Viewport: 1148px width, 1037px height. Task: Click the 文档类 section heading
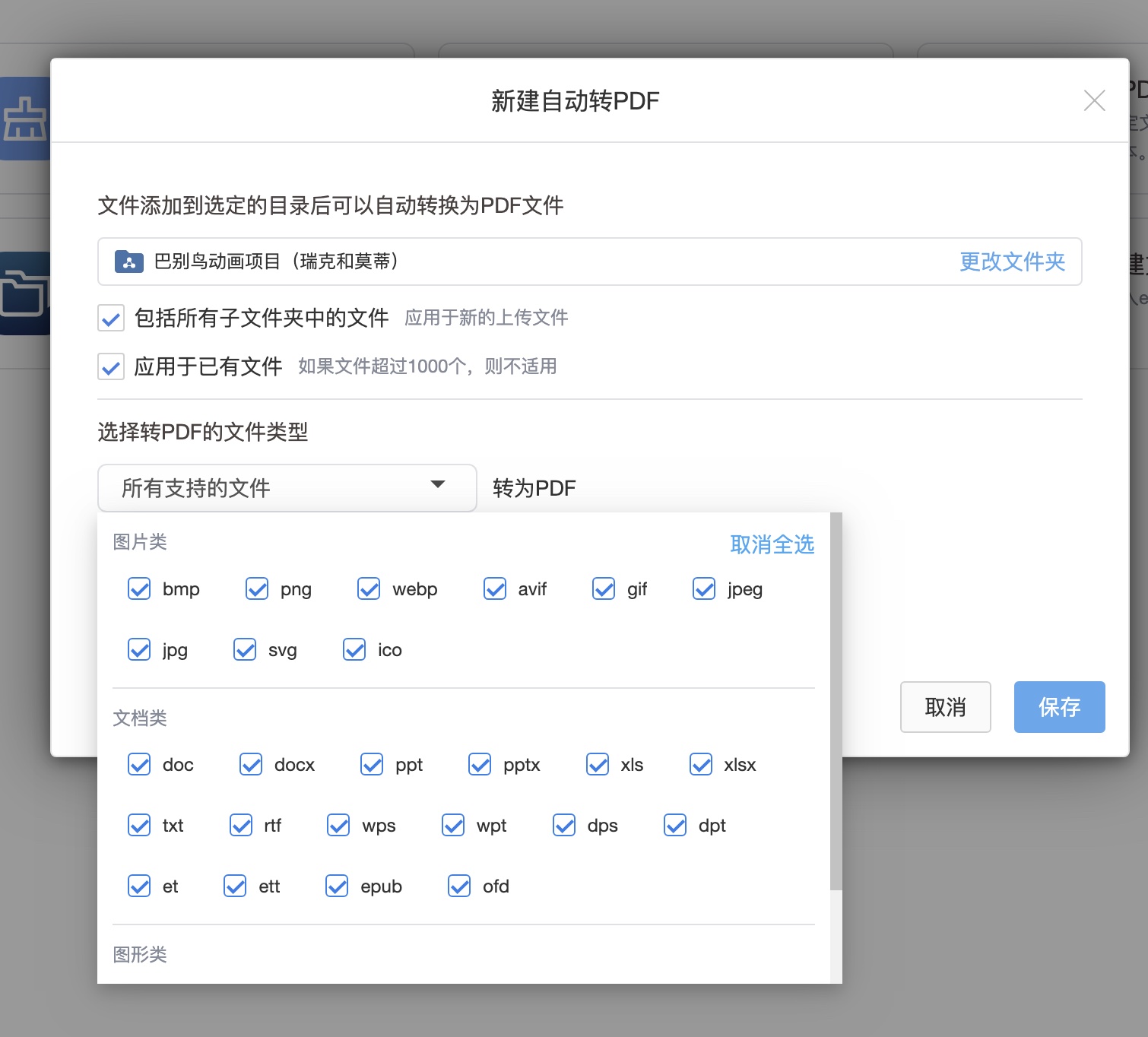[x=140, y=718]
